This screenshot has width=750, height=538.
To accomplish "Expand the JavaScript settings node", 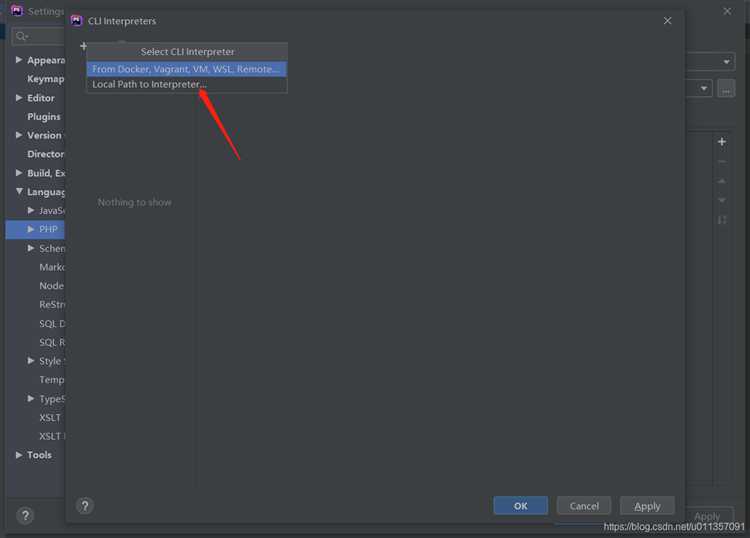I will coord(31,210).
